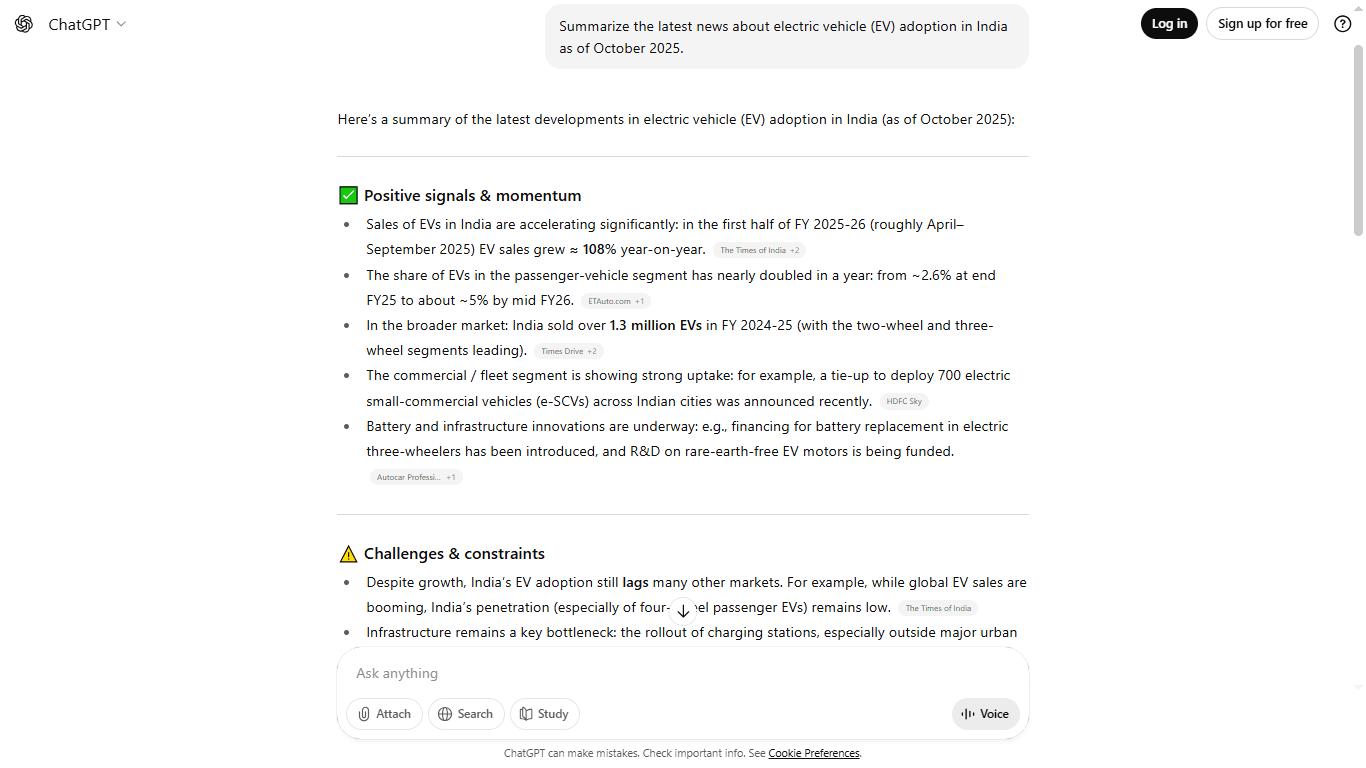
Task: Click the page vertical scrollbar thumb
Action: coord(1357,140)
